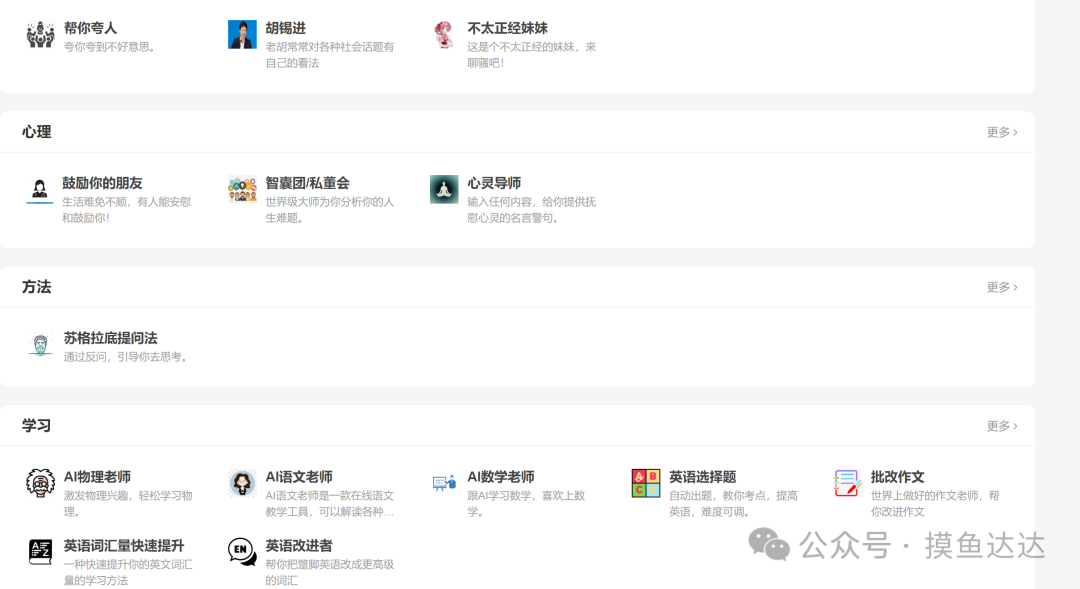Open the 智囊团/私董会 icon
Image resolution: width=1080 pixels, height=589 pixels.
[242, 188]
